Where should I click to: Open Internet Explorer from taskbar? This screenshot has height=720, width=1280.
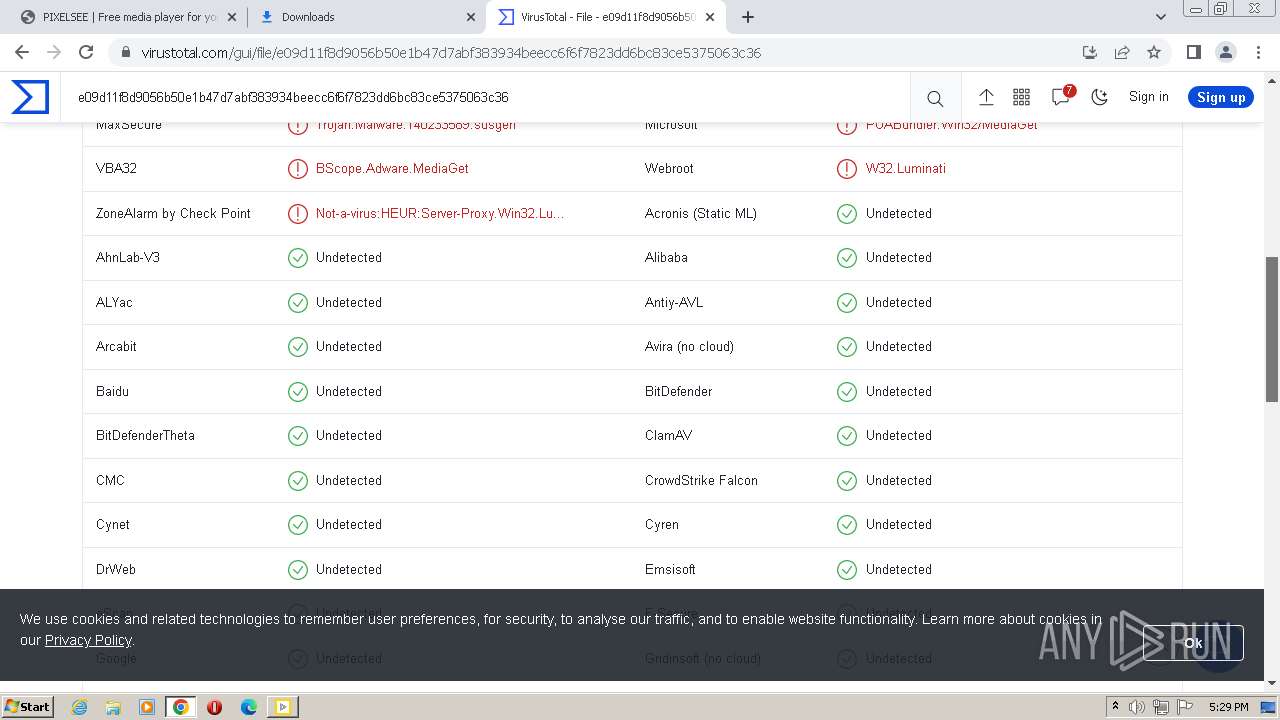79,707
